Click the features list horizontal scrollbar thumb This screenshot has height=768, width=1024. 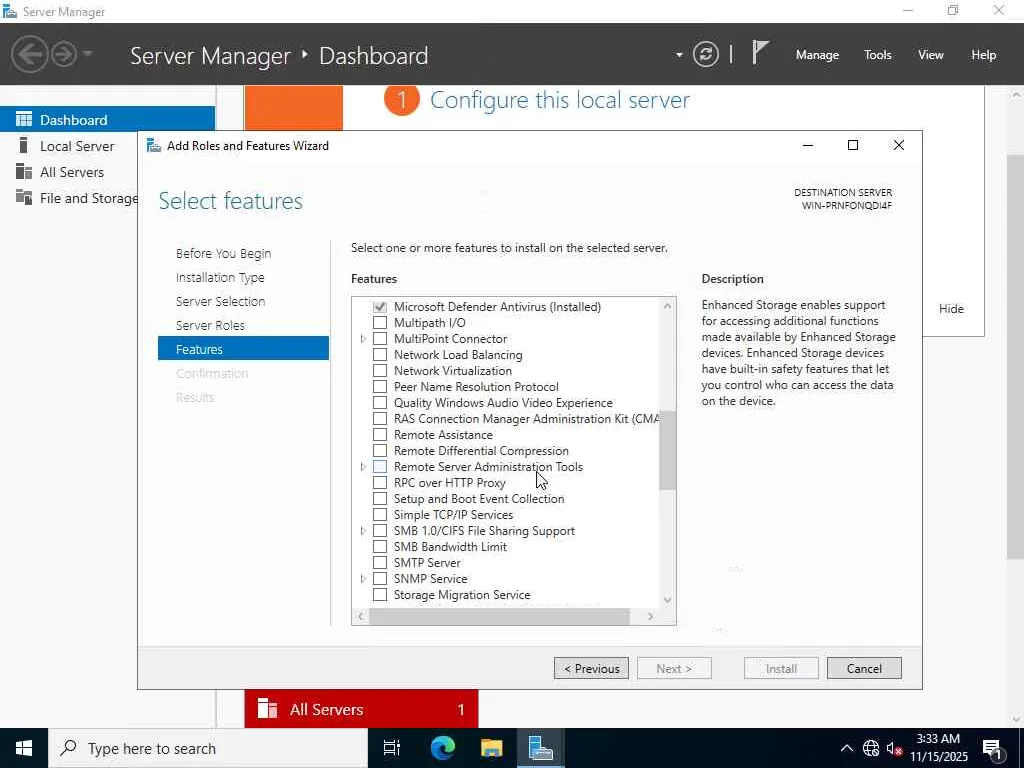(499, 616)
